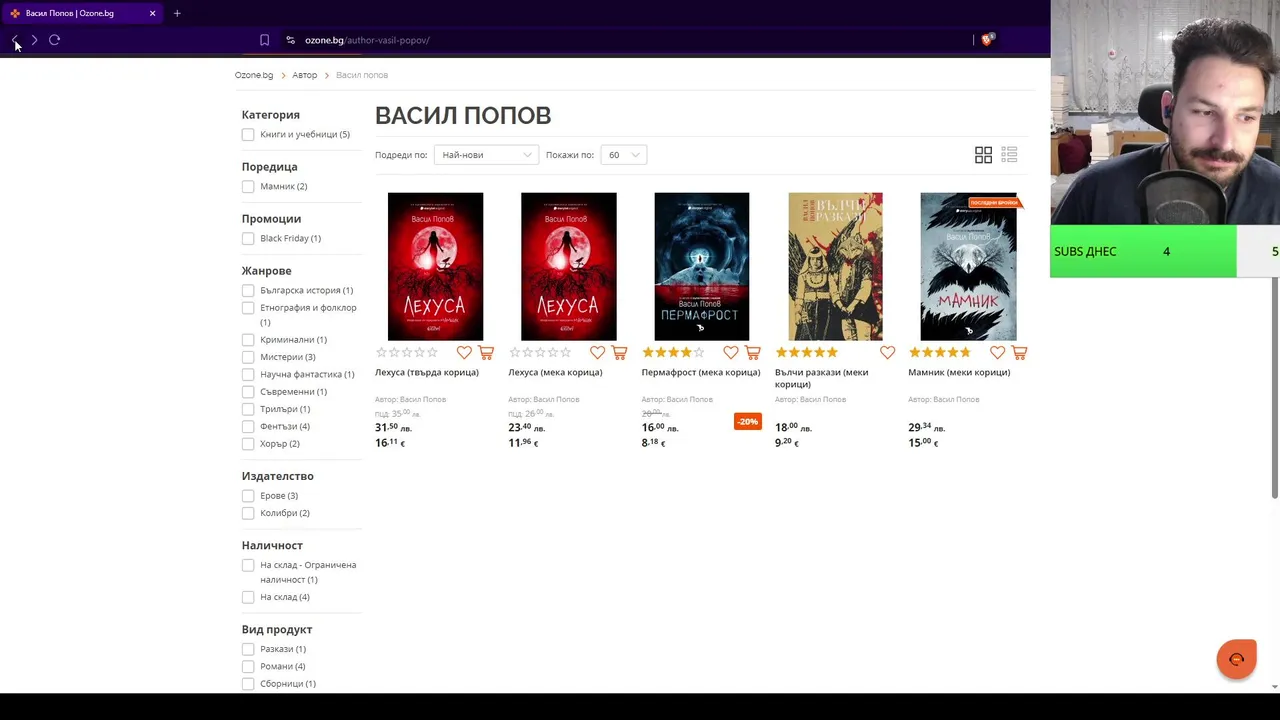Open Лехуса (твърда корица) title link
Image resolution: width=1280 pixels, height=720 pixels.
tap(427, 372)
